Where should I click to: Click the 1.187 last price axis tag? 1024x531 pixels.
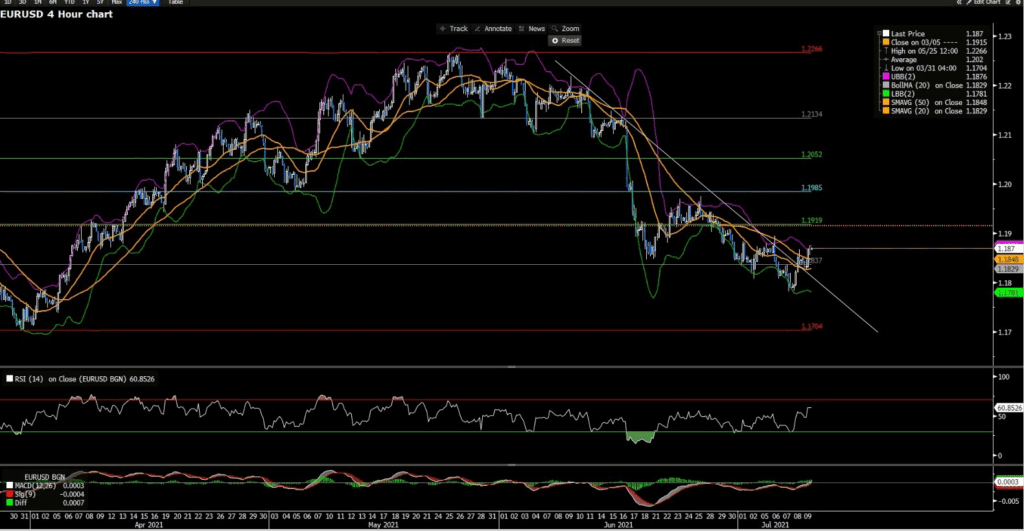(x=1009, y=249)
